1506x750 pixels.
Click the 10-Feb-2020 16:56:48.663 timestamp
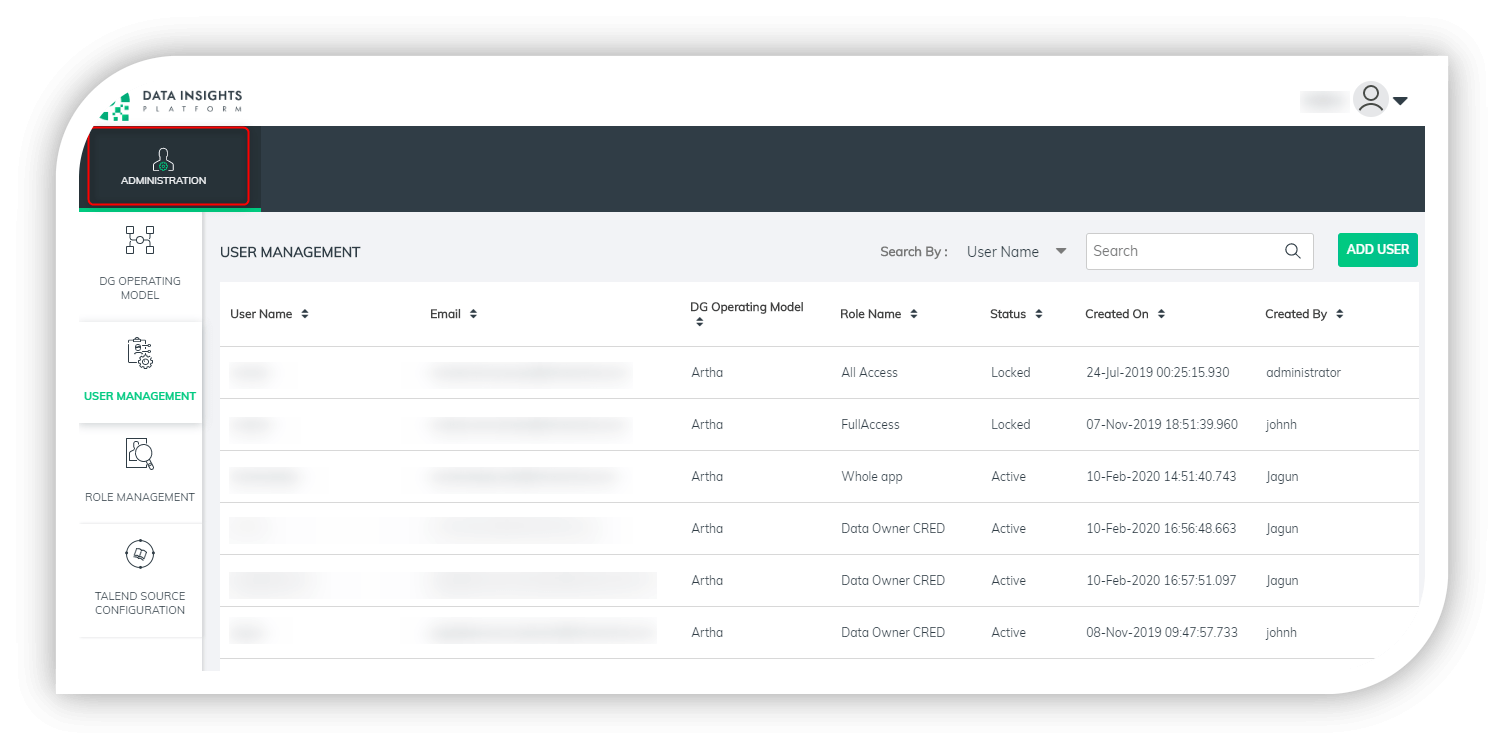[1161, 528]
